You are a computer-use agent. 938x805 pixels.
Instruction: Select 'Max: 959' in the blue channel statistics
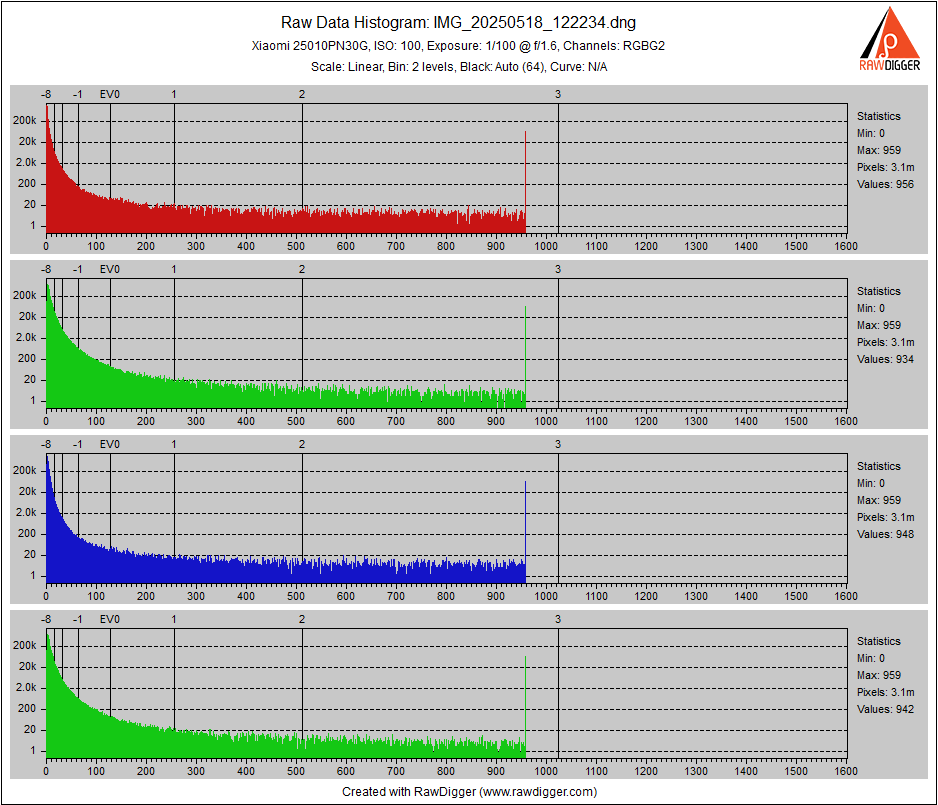(x=879, y=500)
